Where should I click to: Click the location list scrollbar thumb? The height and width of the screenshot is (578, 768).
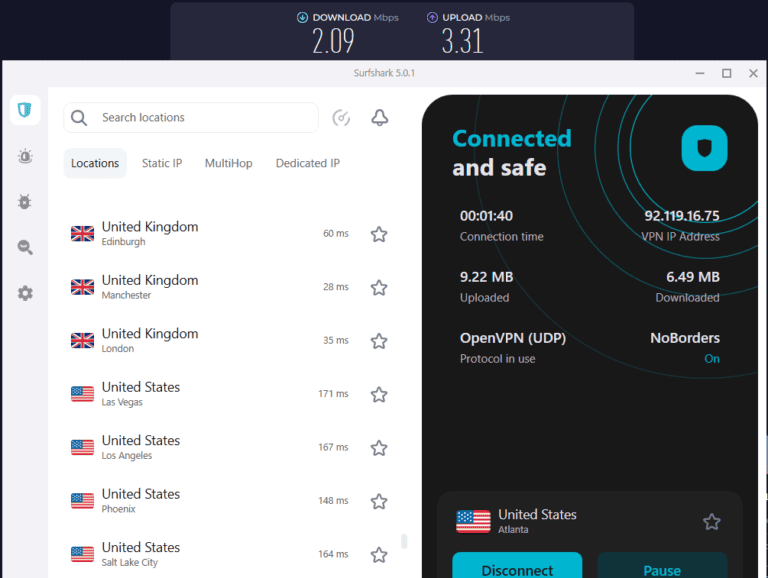point(404,541)
